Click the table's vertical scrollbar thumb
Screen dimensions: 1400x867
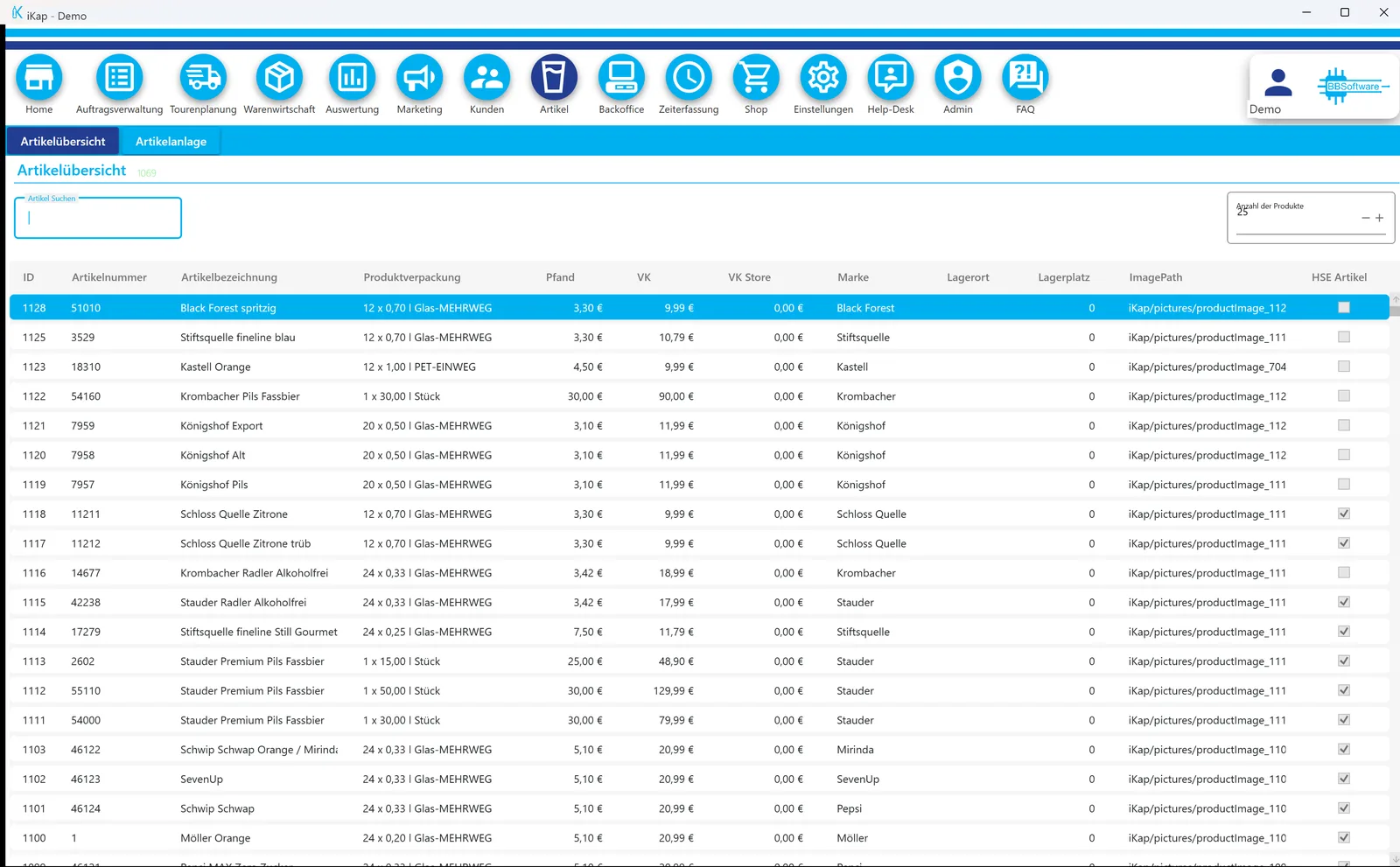pos(1395,311)
